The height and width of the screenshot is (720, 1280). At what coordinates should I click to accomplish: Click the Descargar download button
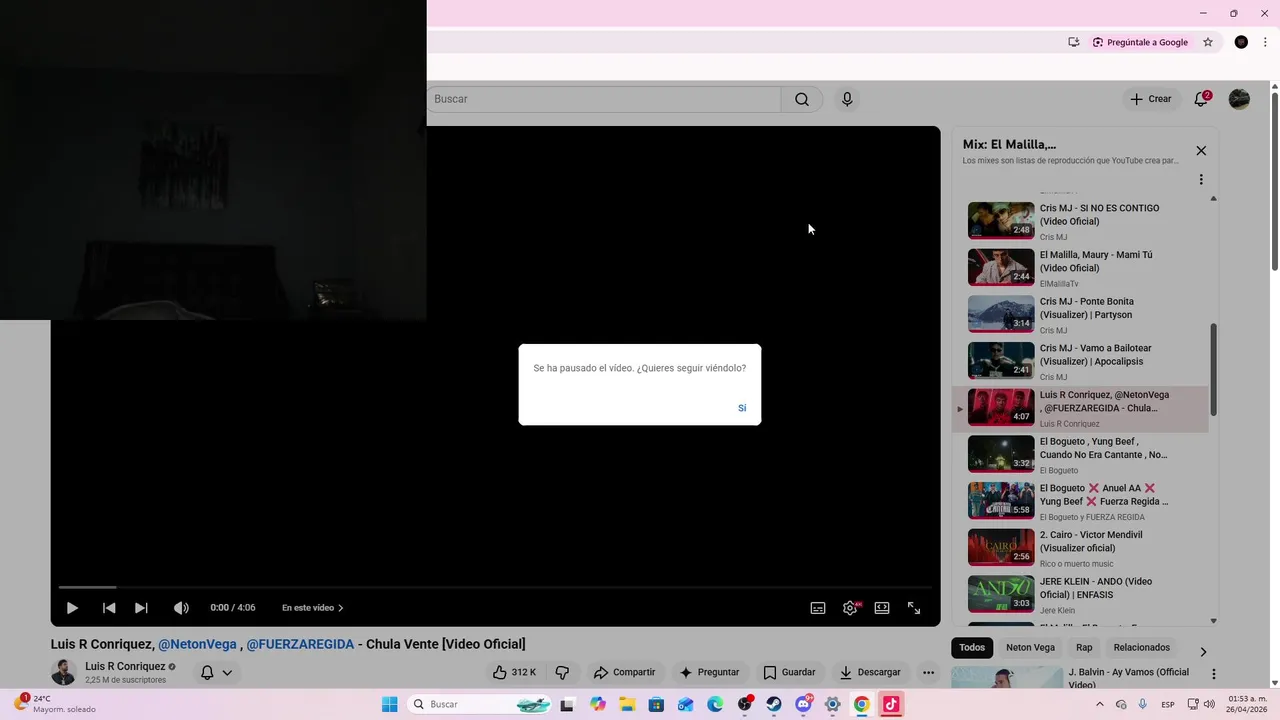870,673
